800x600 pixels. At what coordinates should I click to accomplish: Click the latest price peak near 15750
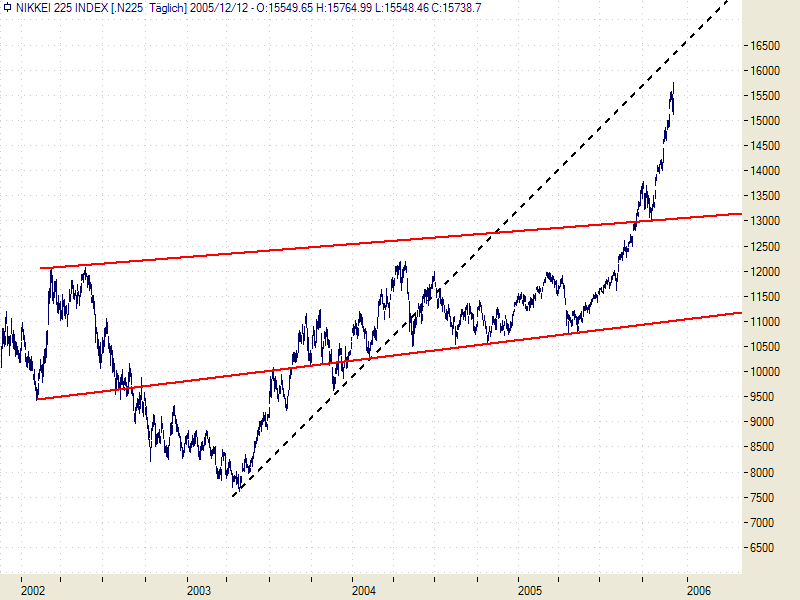673,83
